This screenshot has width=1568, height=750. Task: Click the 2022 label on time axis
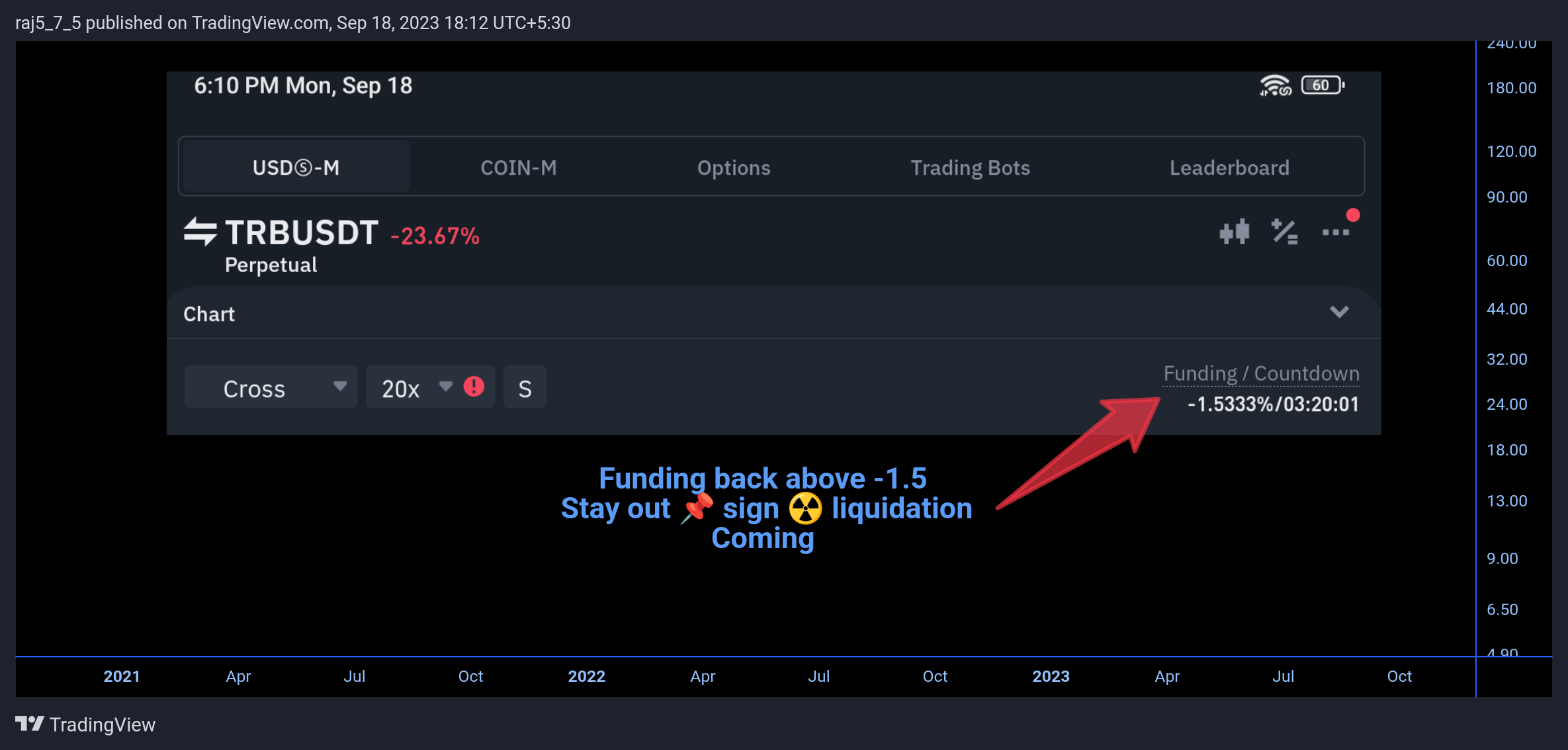(586, 676)
